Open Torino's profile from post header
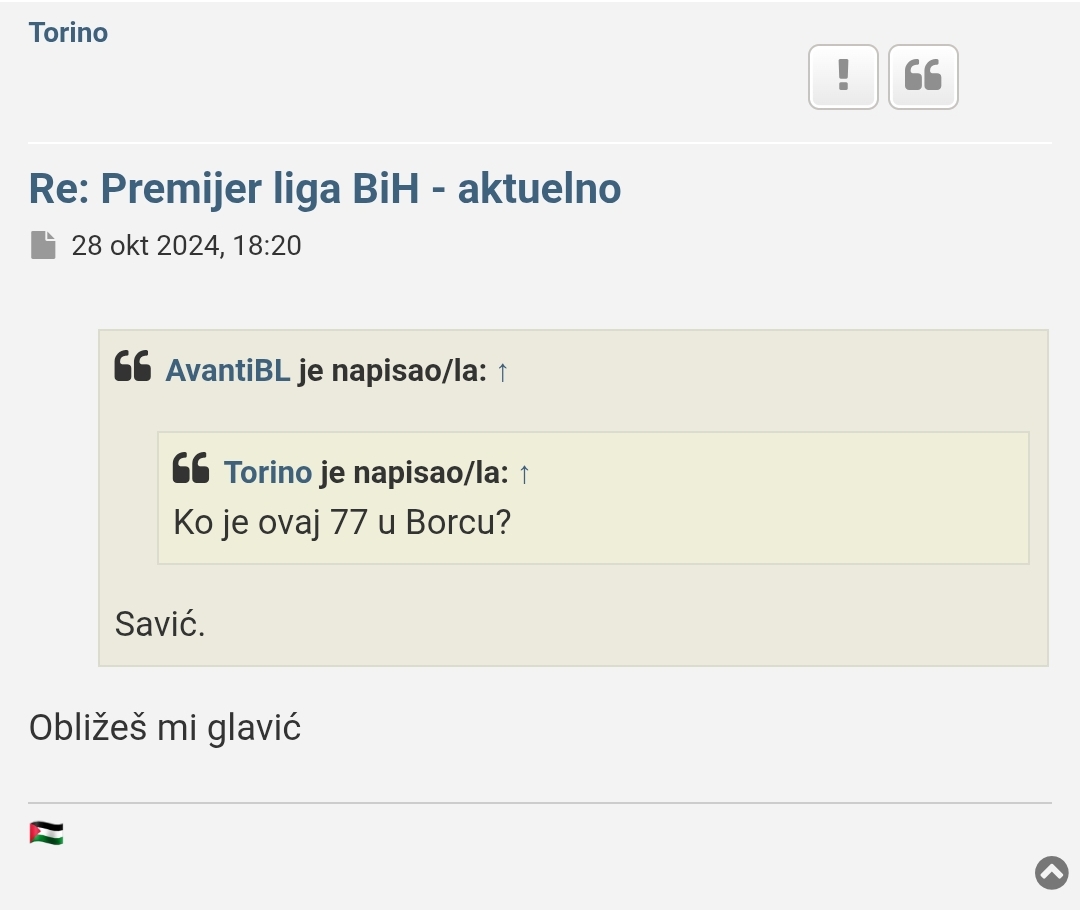The width and height of the screenshot is (1080, 913). [x=68, y=32]
